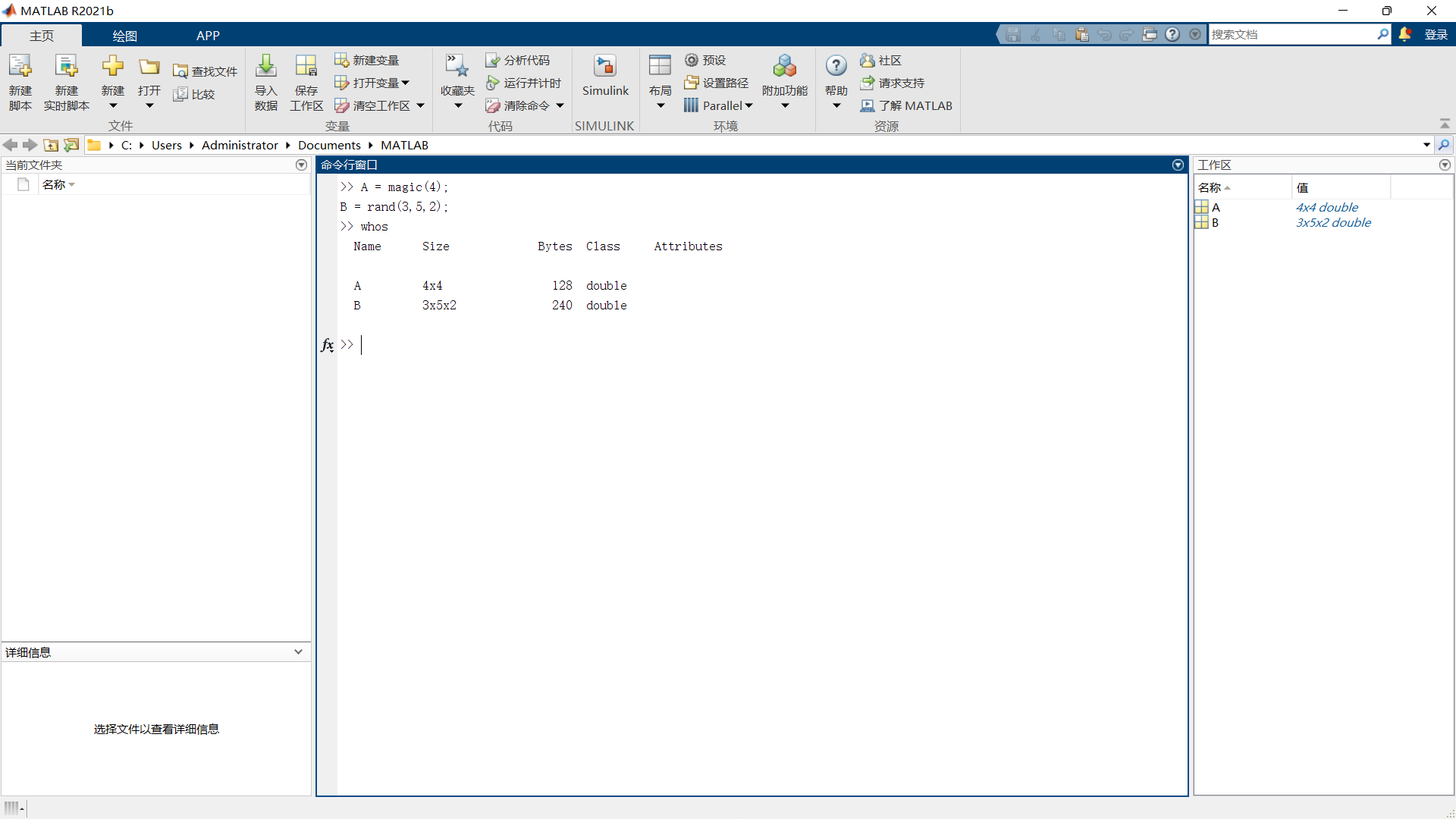
Task: Click Analyze Code (分析代码)
Action: (517, 60)
